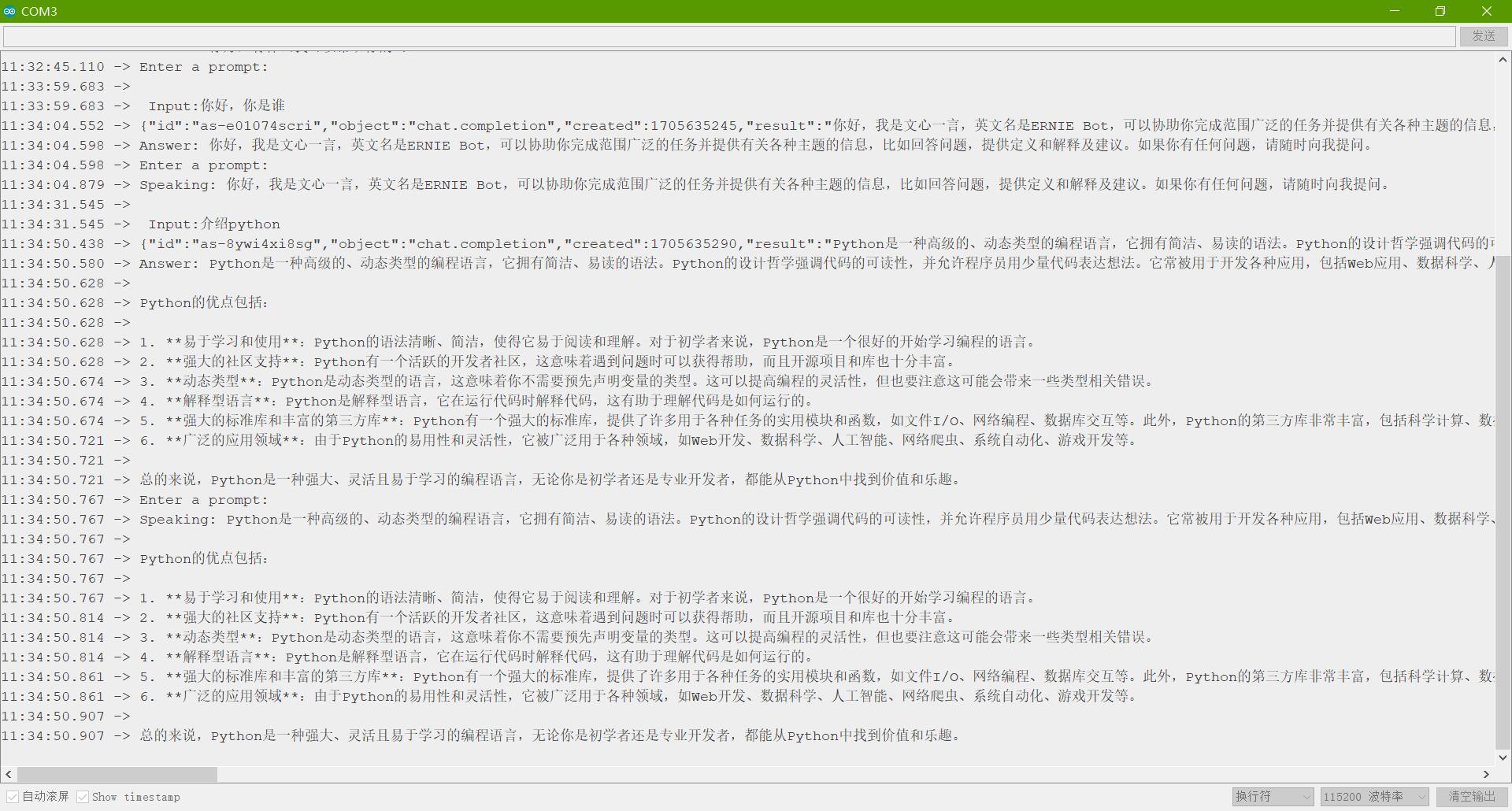Image resolution: width=1512 pixels, height=811 pixels.
Task: Click the horizontal scrollbar right arrow
Action: coord(1486,775)
